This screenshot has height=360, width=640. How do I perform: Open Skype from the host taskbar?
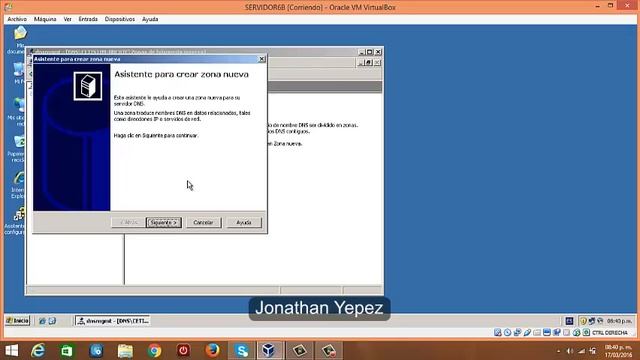pyautogui.click(x=241, y=351)
